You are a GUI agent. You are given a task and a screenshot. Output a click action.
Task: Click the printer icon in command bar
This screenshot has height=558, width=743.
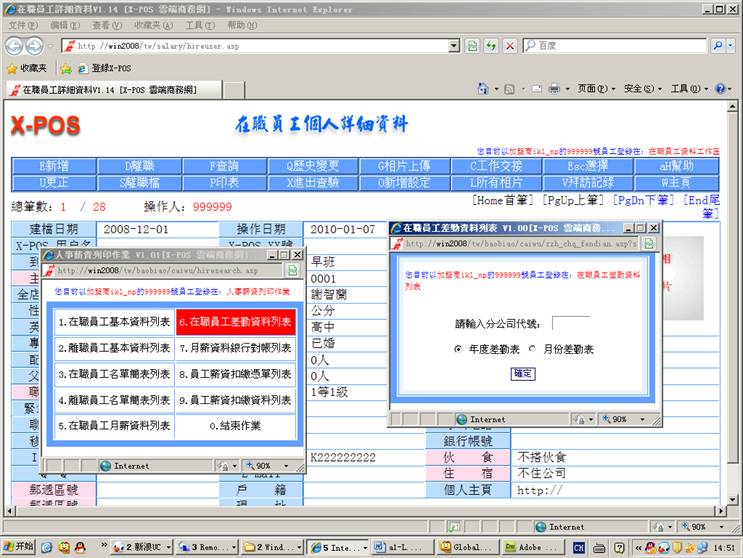pyautogui.click(x=553, y=89)
